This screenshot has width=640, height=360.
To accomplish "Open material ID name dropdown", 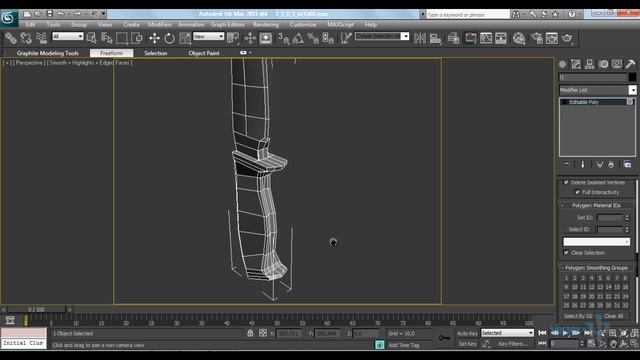I will [x=596, y=242].
